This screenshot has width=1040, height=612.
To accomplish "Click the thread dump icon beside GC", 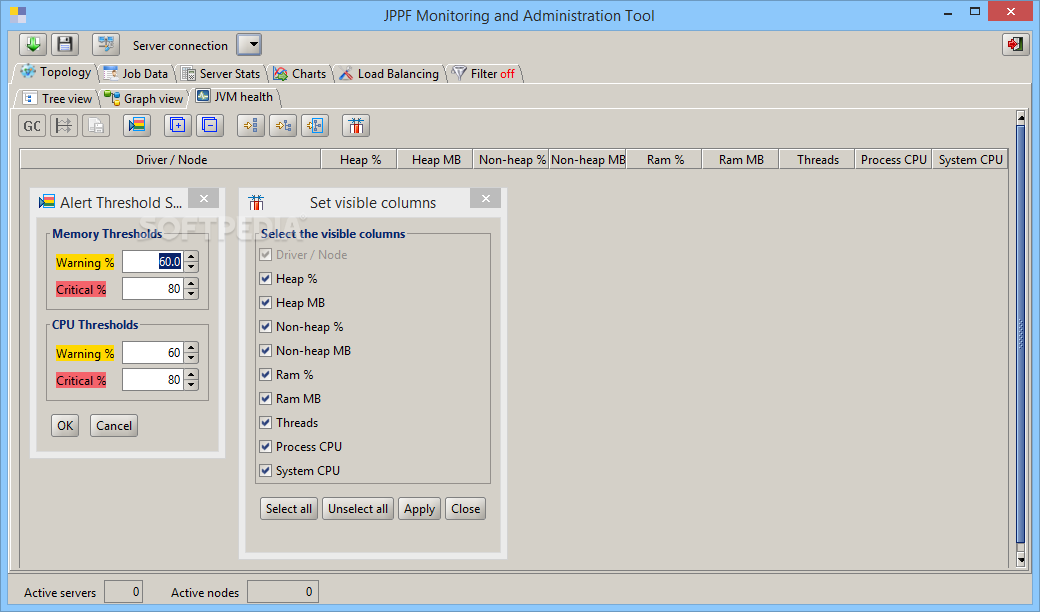I will click(x=64, y=125).
